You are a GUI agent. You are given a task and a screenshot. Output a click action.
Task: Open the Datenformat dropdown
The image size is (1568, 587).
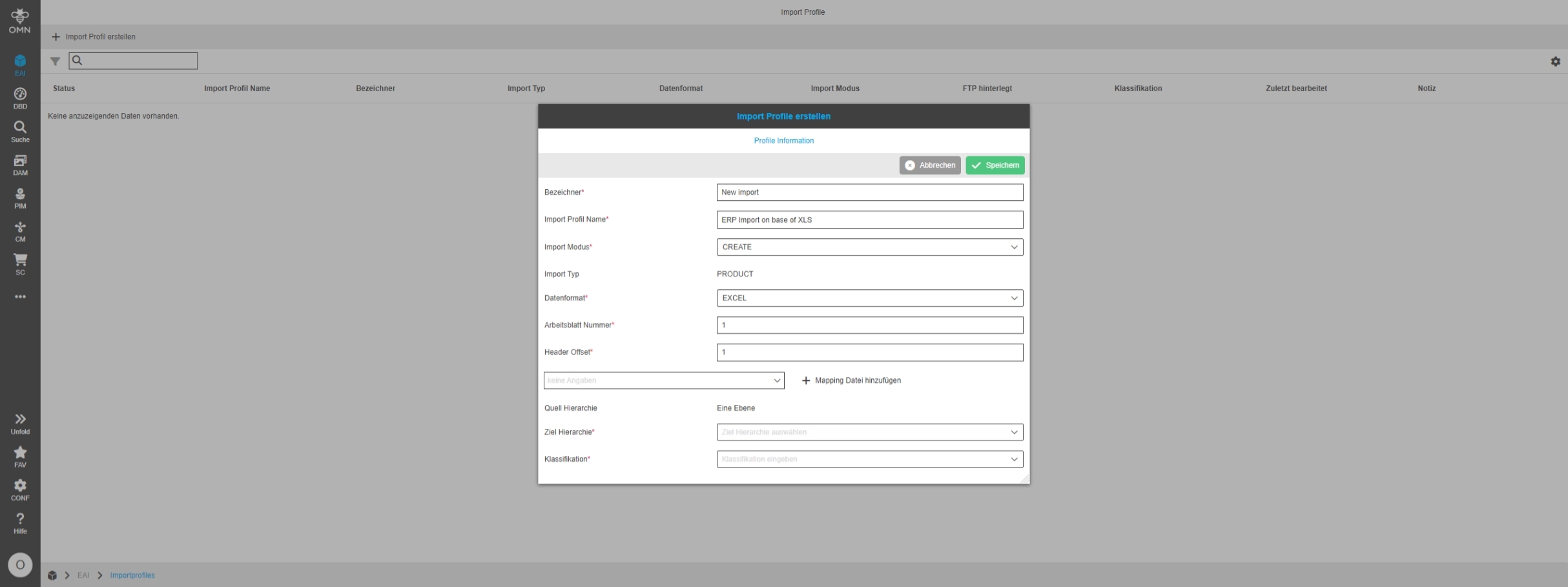tap(870, 298)
